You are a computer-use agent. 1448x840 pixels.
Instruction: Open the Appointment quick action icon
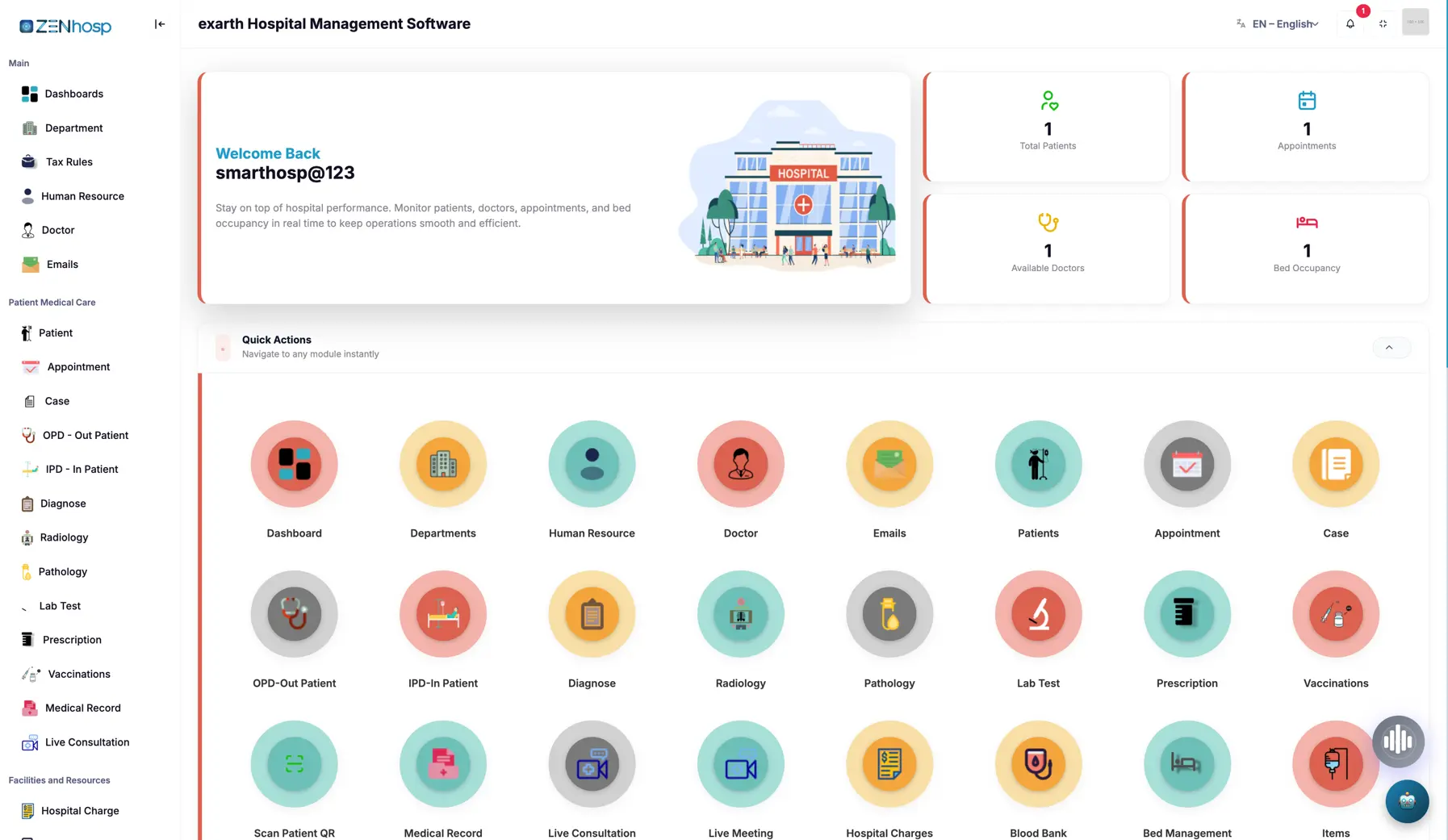[x=1187, y=464]
